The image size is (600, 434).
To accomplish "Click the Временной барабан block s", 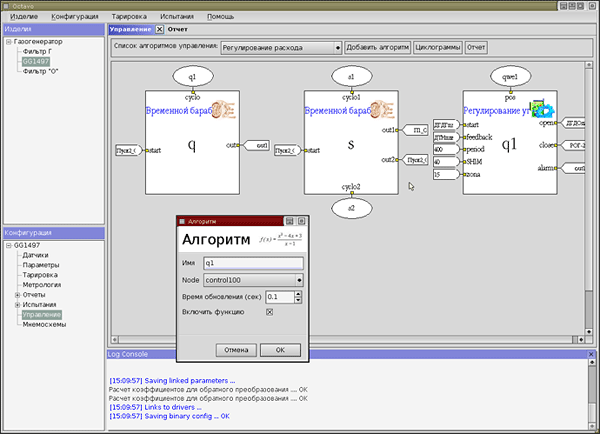I will pos(351,143).
